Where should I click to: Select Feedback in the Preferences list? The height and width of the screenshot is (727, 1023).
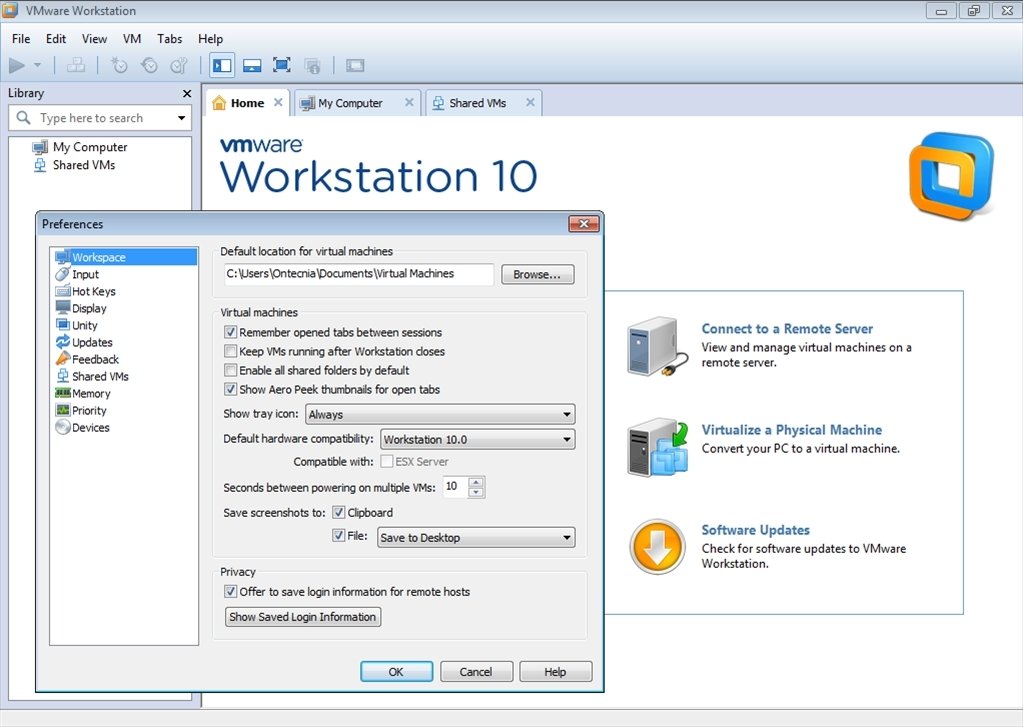(87, 359)
